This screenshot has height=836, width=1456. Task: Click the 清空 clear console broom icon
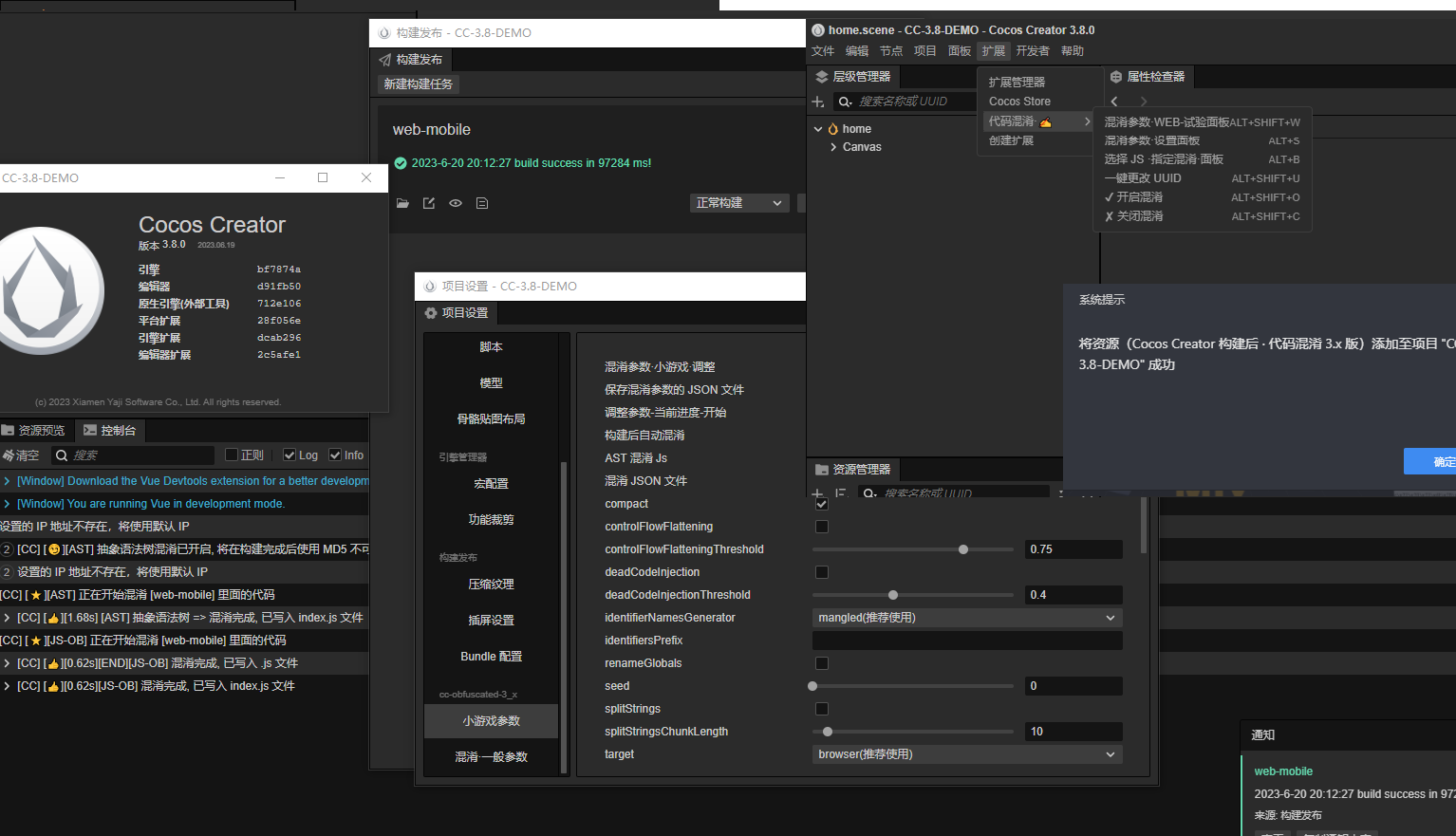[x=8, y=455]
